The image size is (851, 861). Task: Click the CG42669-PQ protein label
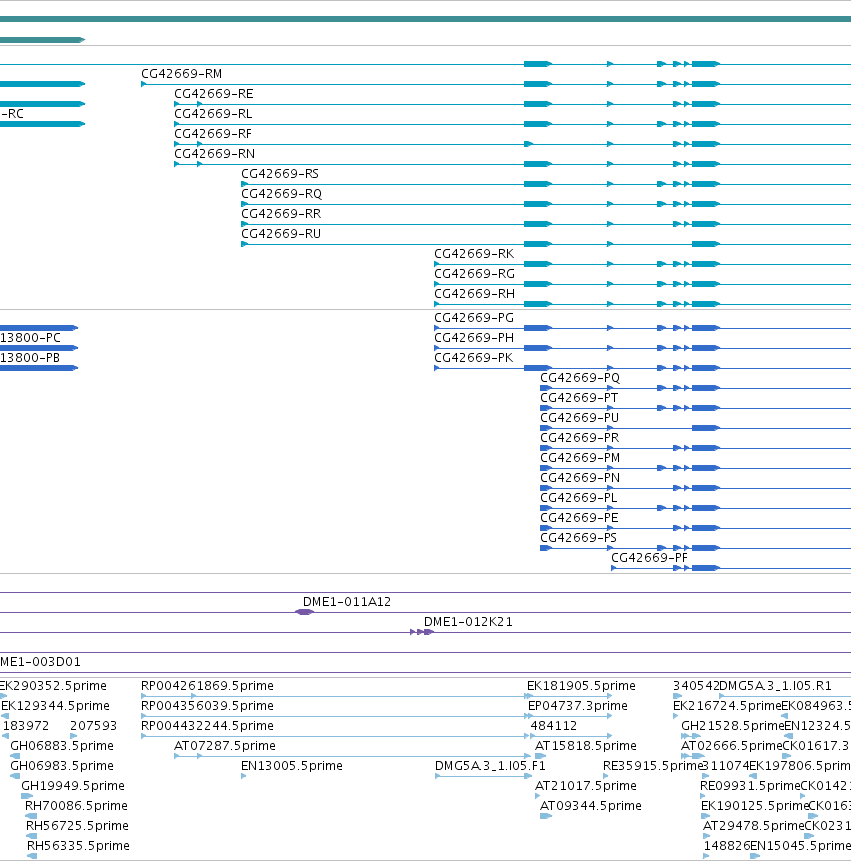click(x=580, y=378)
